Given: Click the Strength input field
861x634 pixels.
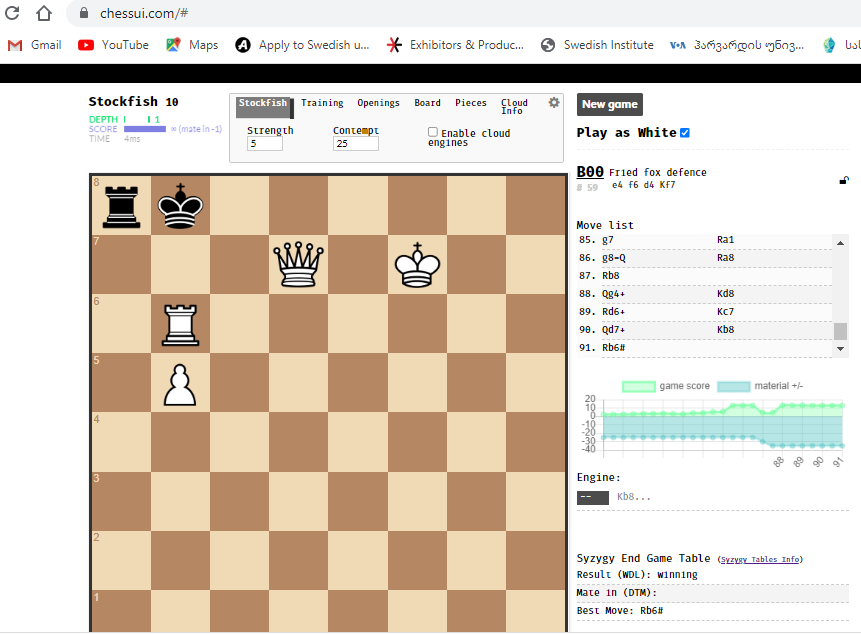Looking at the screenshot, I should click(265, 143).
